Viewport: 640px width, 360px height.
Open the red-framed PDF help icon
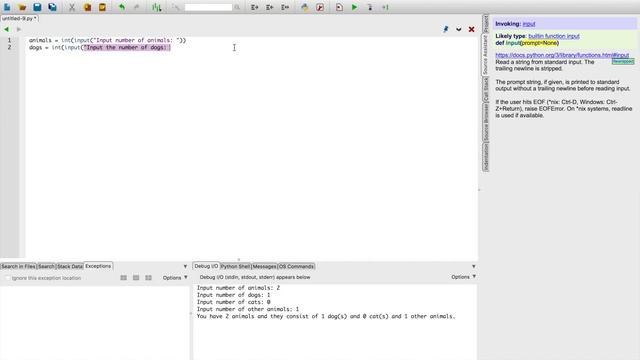(320, 7)
